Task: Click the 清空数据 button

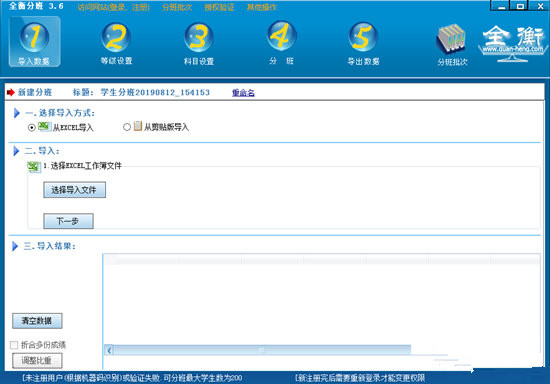Action: [x=37, y=321]
